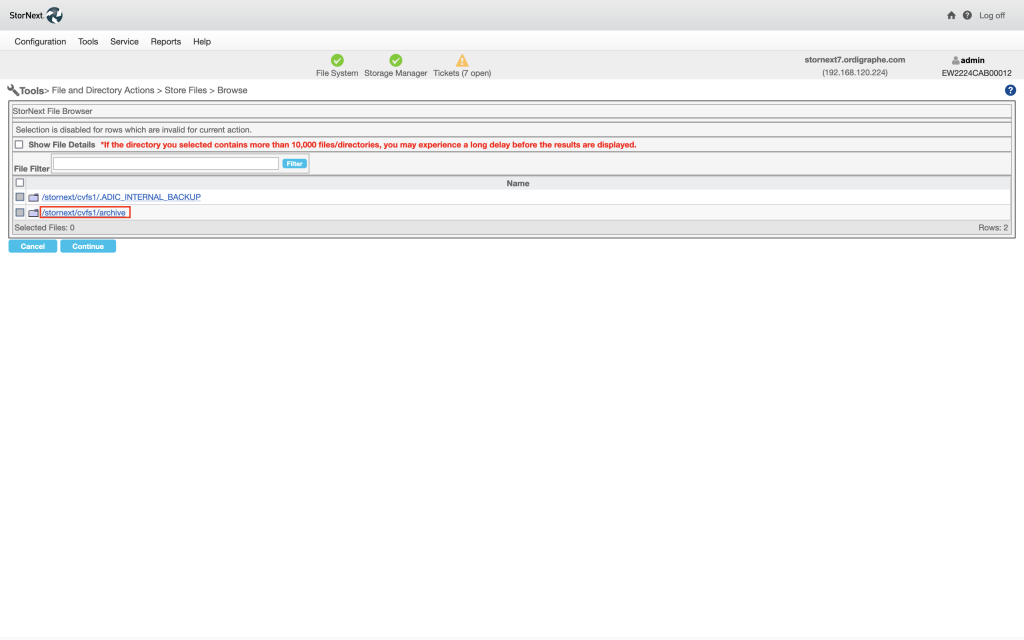Open the Tools menu
The image size is (1024, 640).
click(88, 41)
